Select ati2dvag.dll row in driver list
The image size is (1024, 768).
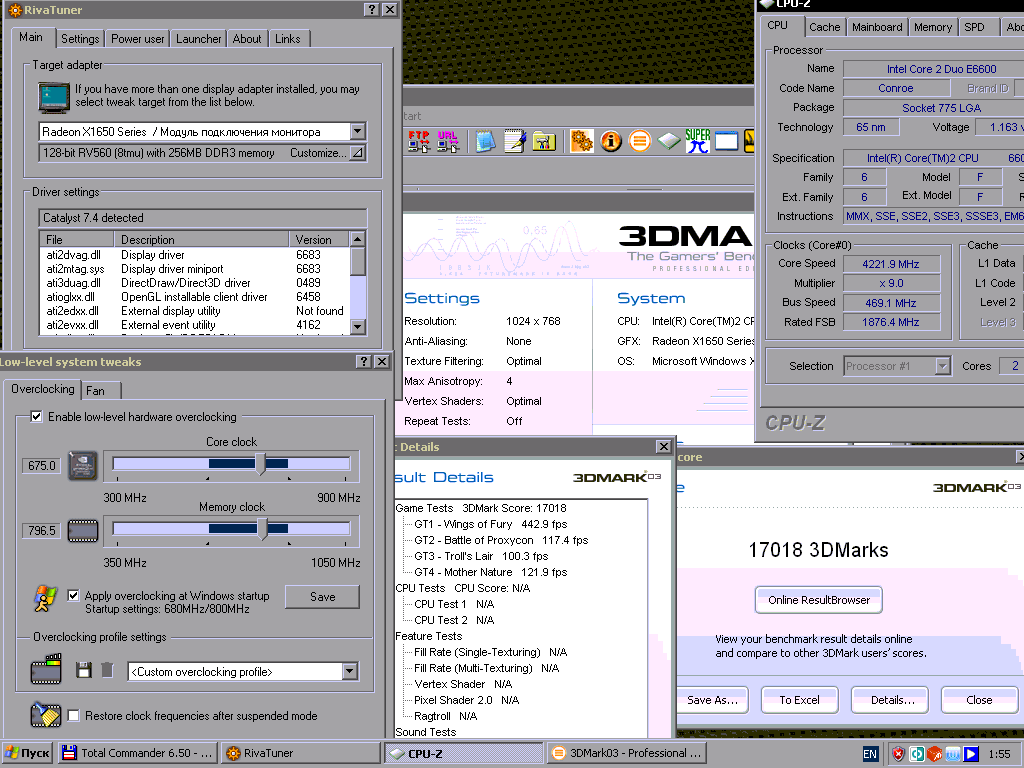click(x=194, y=255)
